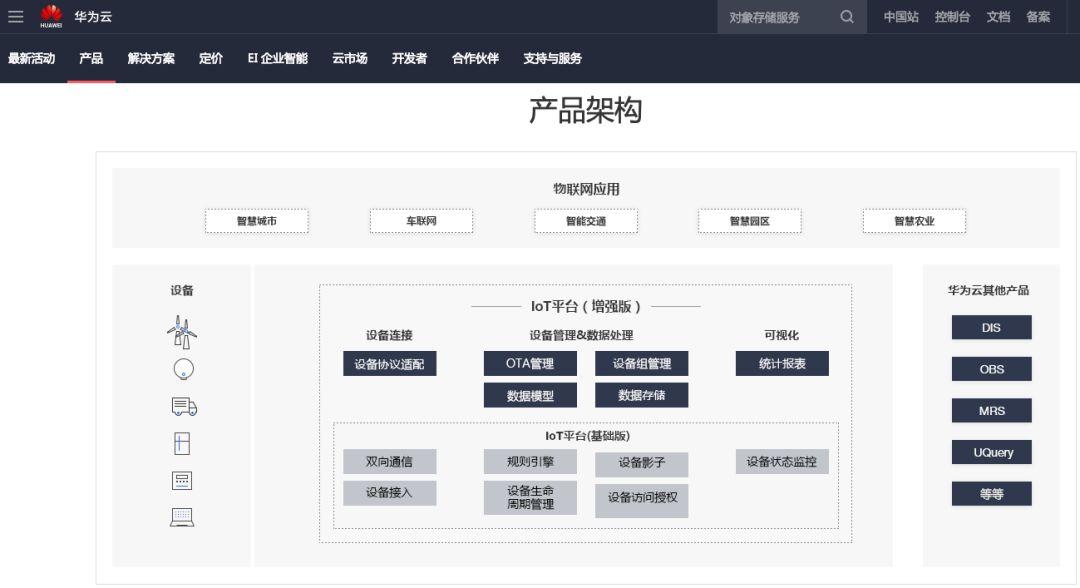The height and width of the screenshot is (588, 1080).
Task: Open the 控制台 link
Action: 952,17
